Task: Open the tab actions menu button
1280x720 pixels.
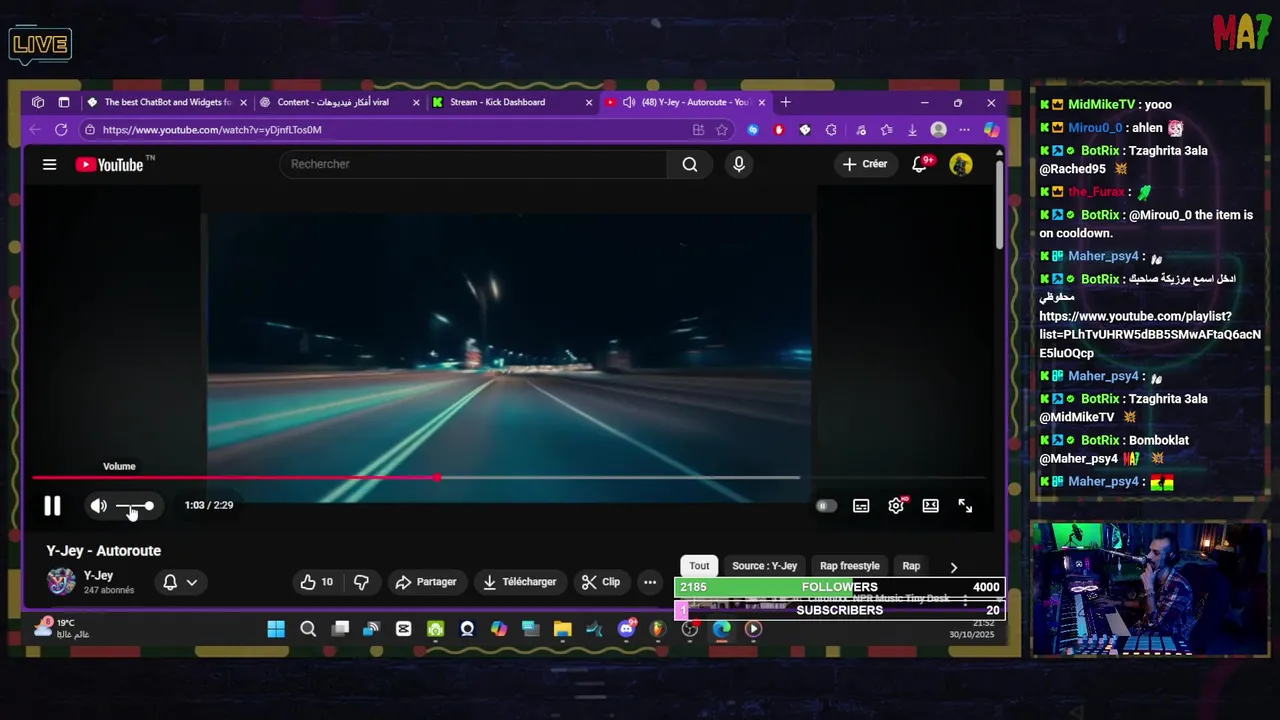Action: [x=64, y=102]
